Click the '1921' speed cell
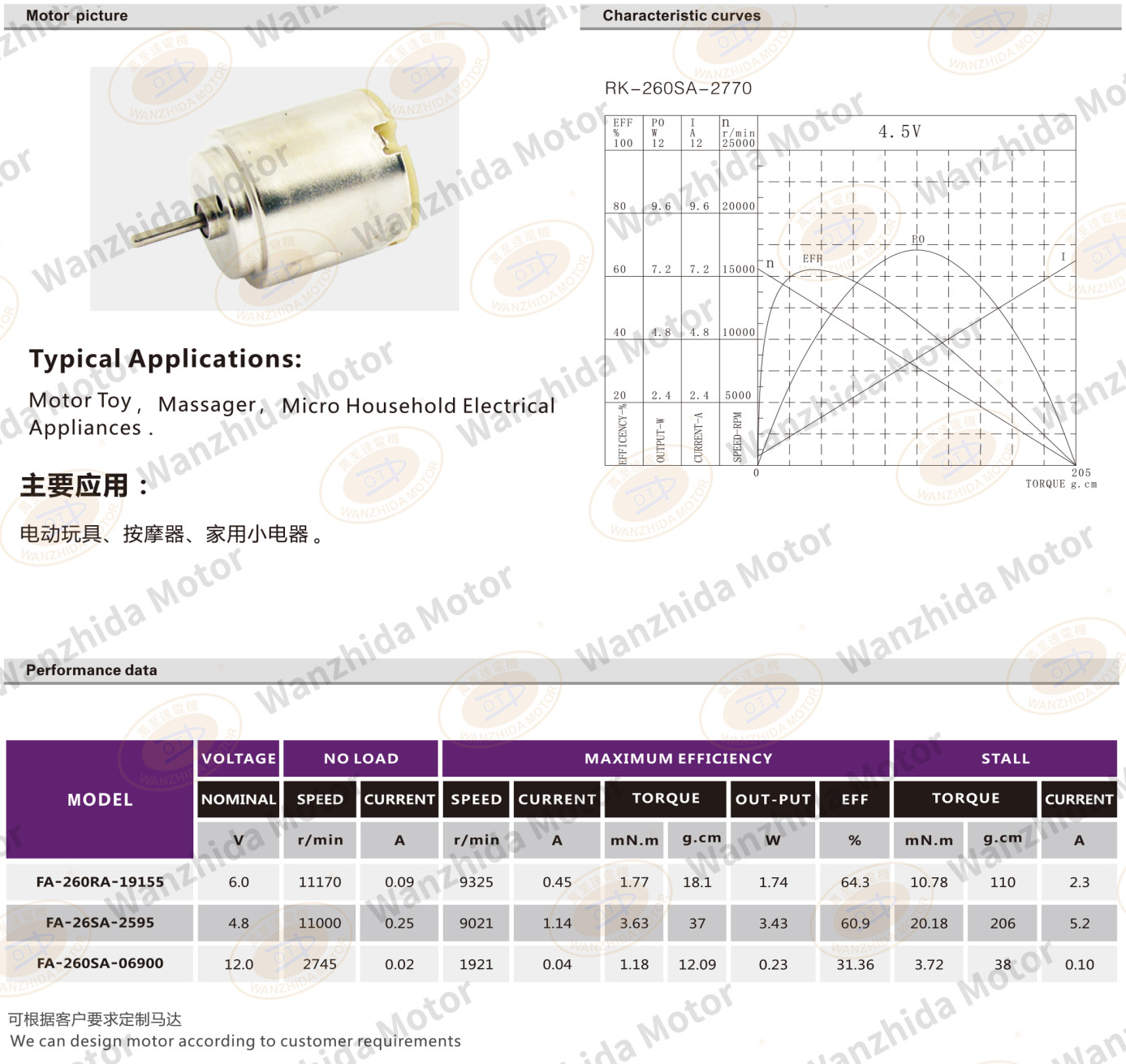 477,964
